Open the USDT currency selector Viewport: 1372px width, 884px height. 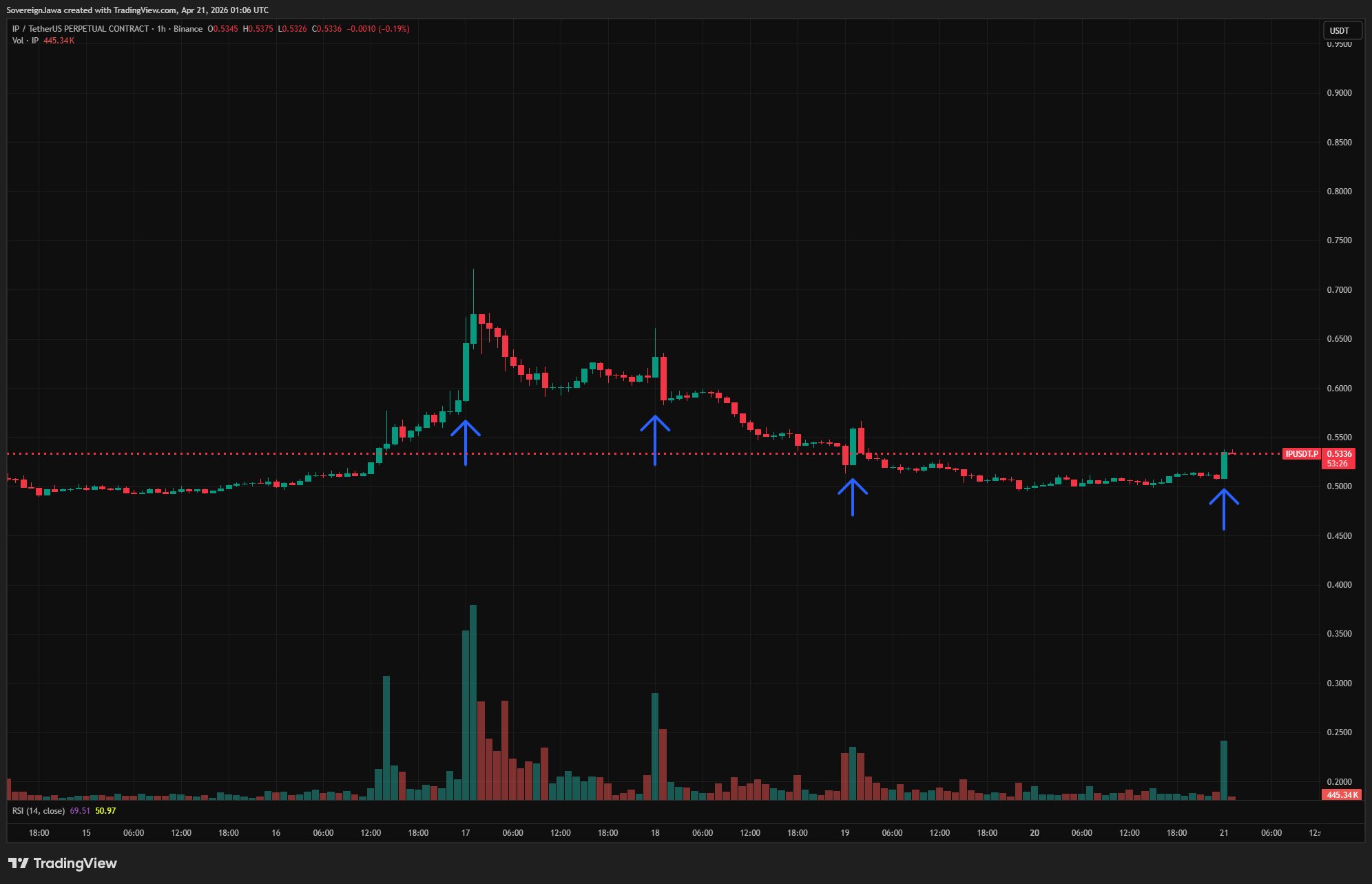coord(1342,30)
